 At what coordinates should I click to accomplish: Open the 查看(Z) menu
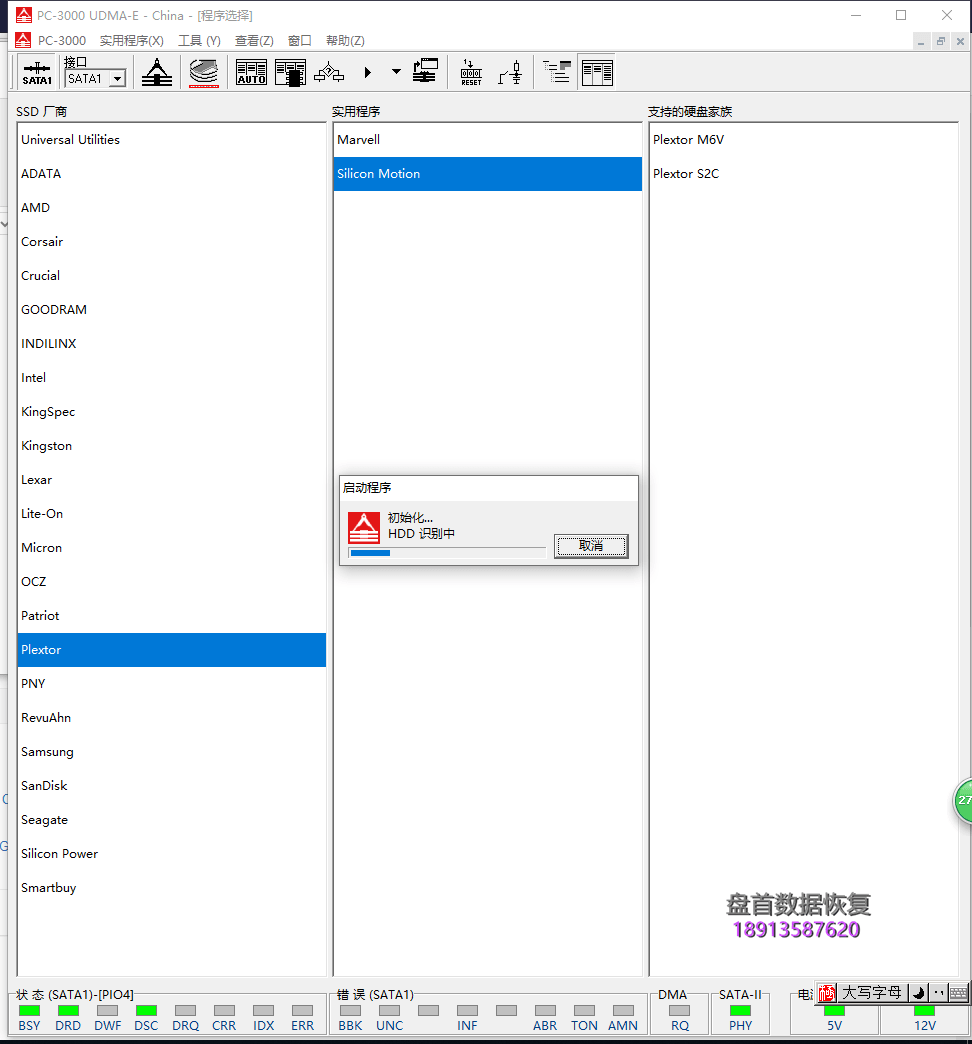254,41
